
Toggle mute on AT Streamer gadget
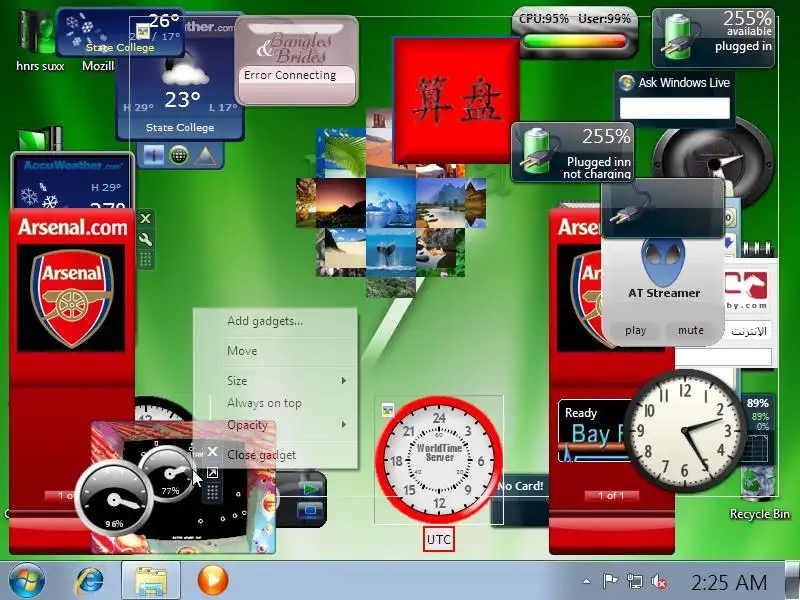click(x=690, y=331)
